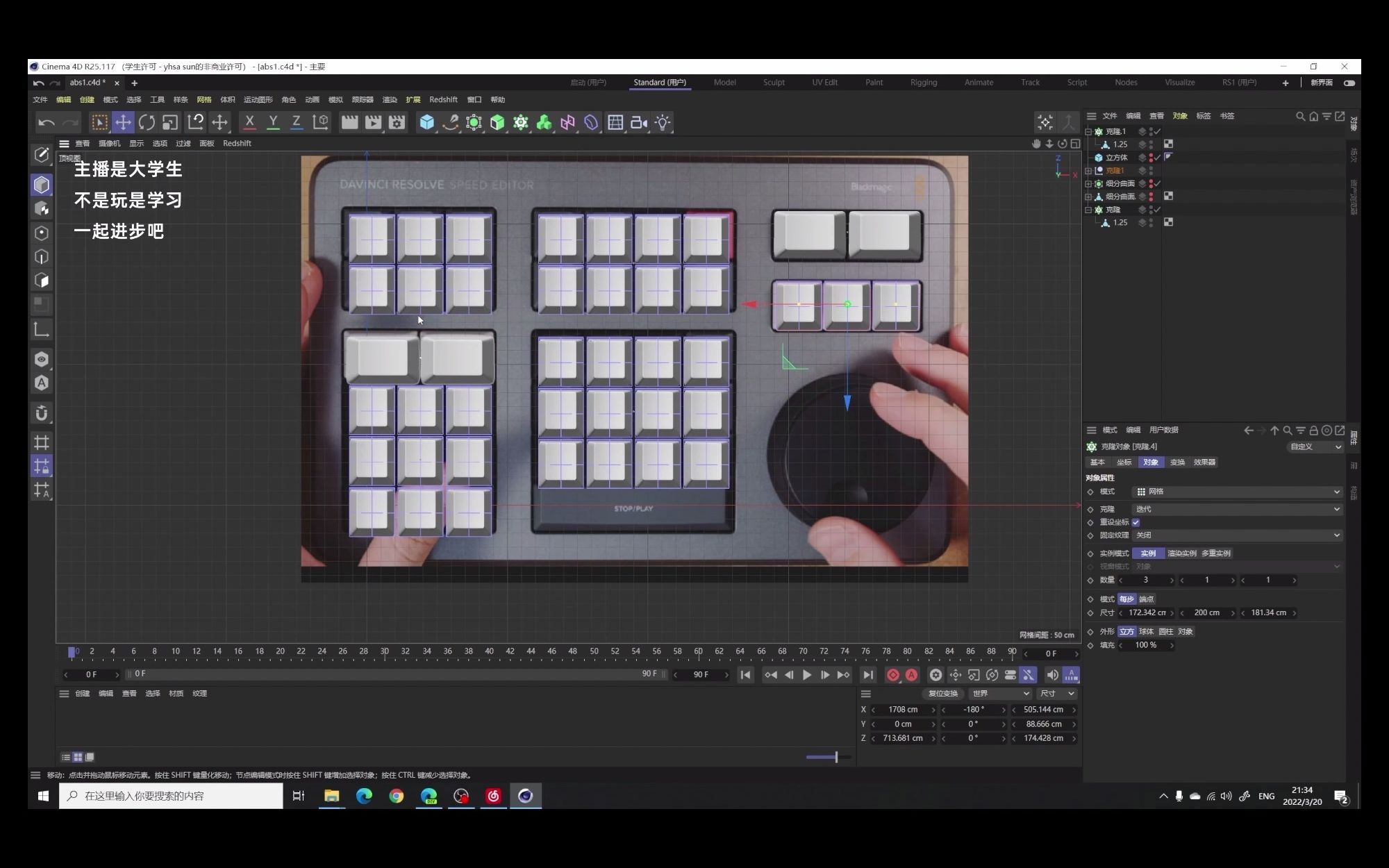Open the 运动图形 menu
This screenshot has width=1389, height=868.
(258, 100)
